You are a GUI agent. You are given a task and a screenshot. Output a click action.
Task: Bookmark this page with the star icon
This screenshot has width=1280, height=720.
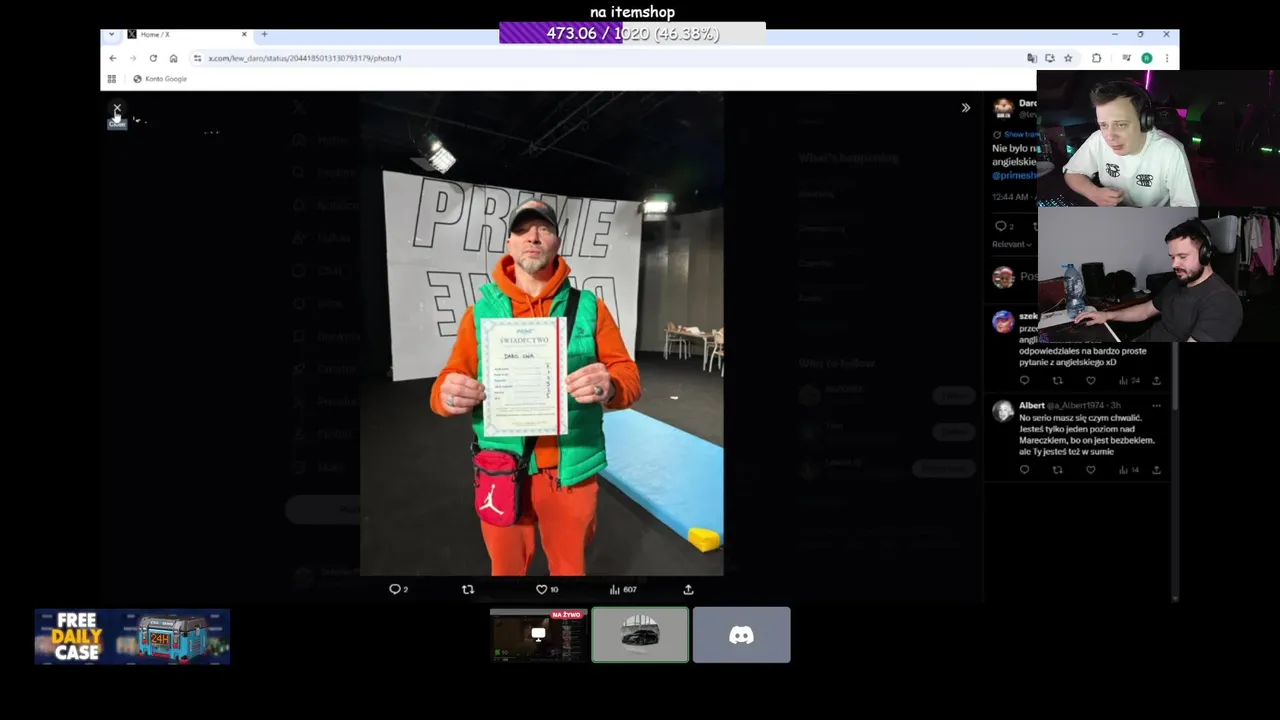pos(1068,58)
